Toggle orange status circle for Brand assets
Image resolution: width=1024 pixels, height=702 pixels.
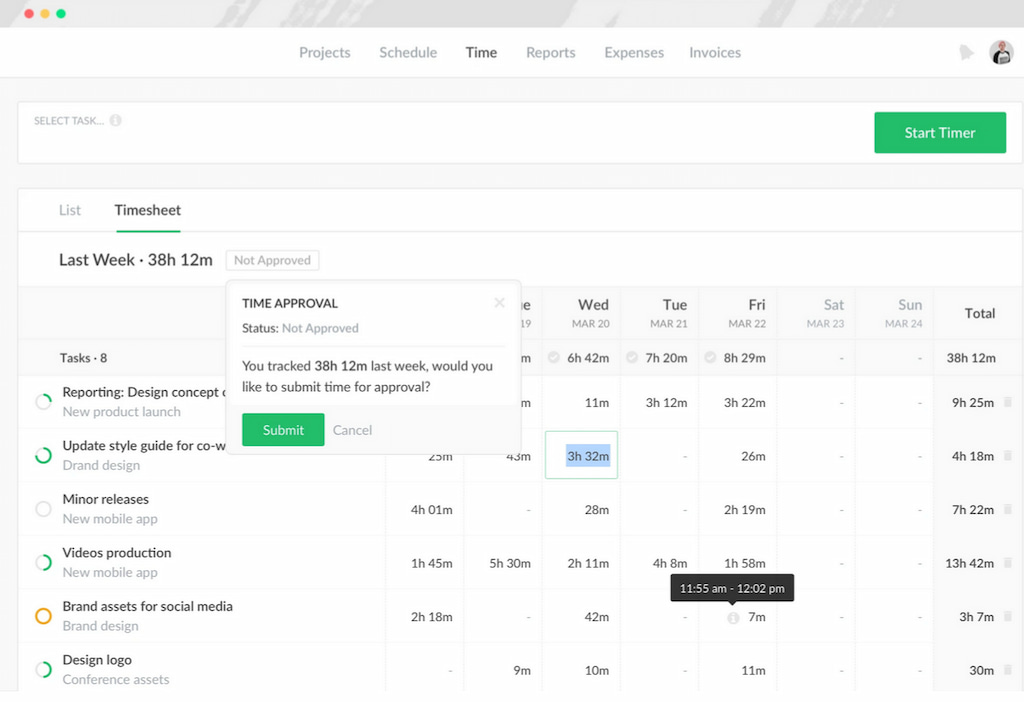pos(43,616)
